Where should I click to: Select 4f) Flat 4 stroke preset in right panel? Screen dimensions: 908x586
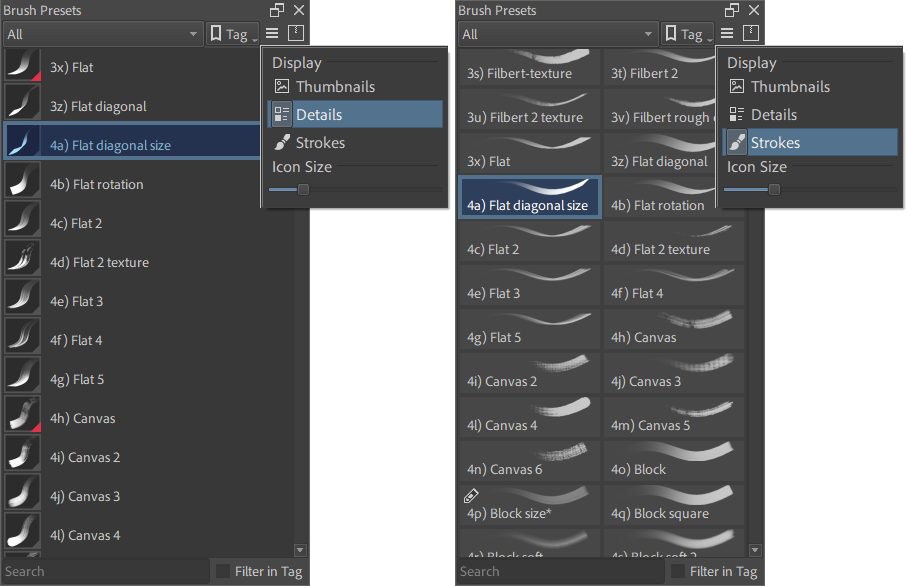pyautogui.click(x=673, y=285)
